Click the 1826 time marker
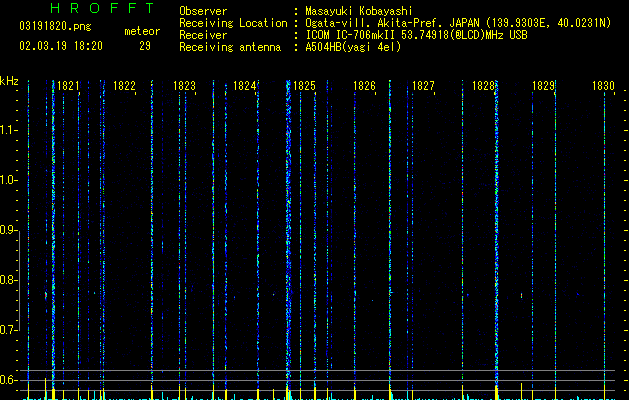This screenshot has height=400, width=629. click(364, 86)
